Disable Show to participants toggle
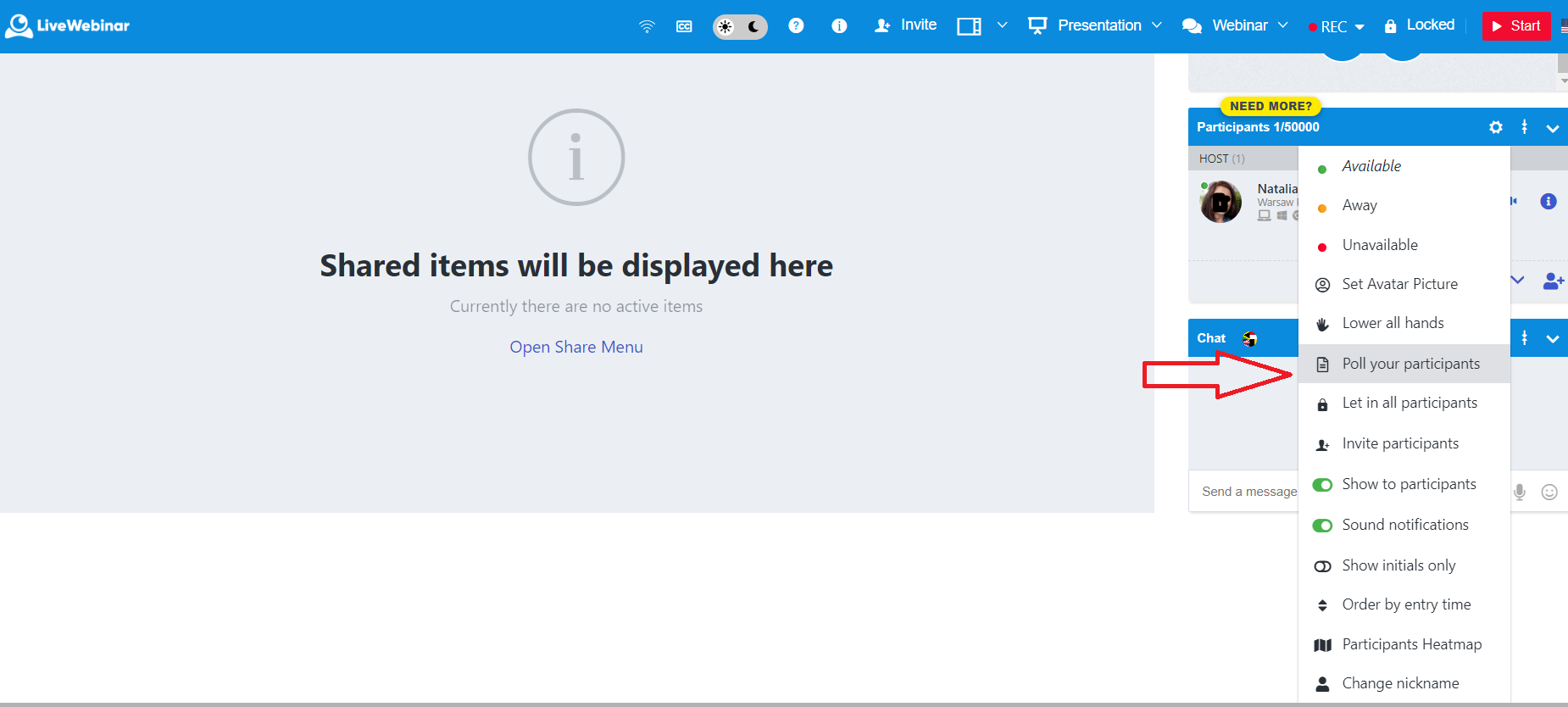Screen dimensions: 1568x707 tap(1322, 485)
